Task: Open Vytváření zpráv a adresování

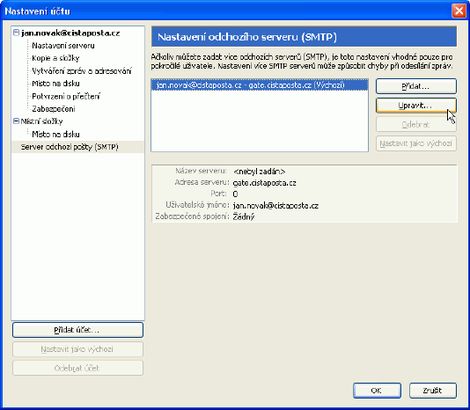Action: point(81,71)
